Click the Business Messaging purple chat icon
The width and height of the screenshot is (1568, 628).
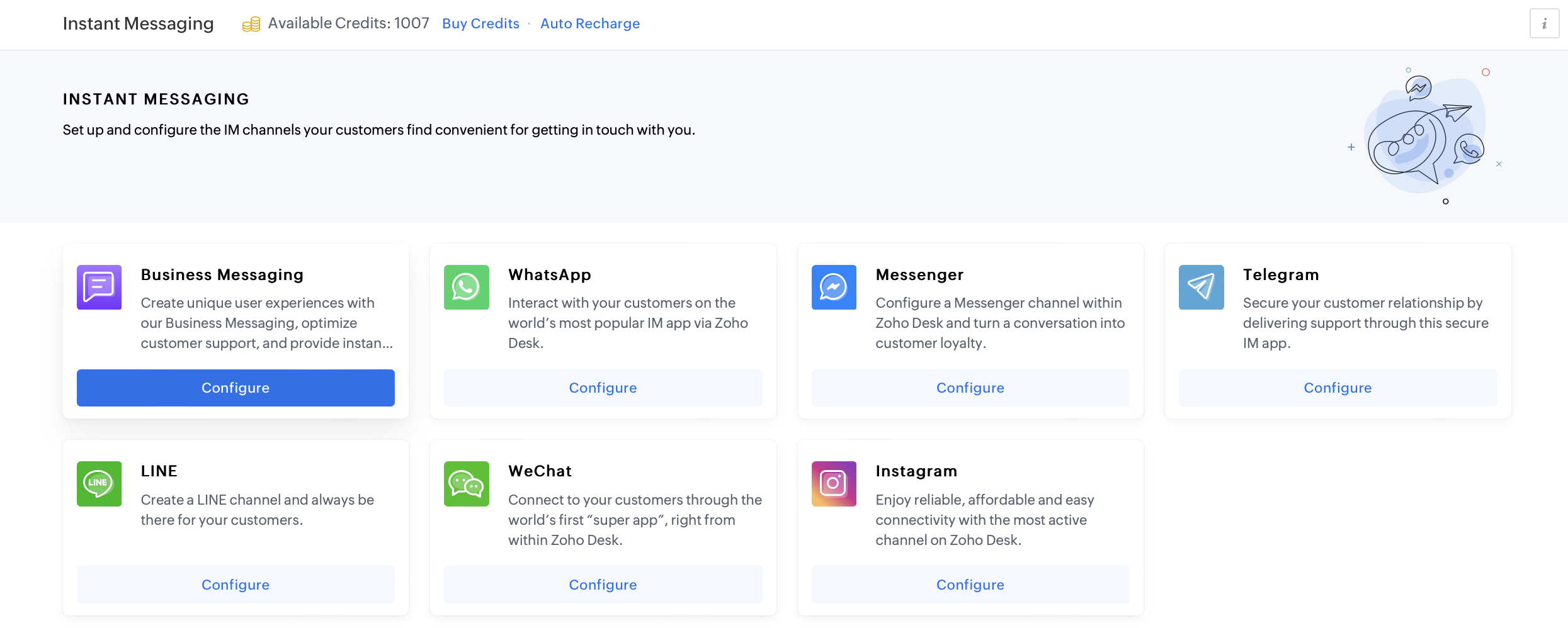tap(99, 287)
